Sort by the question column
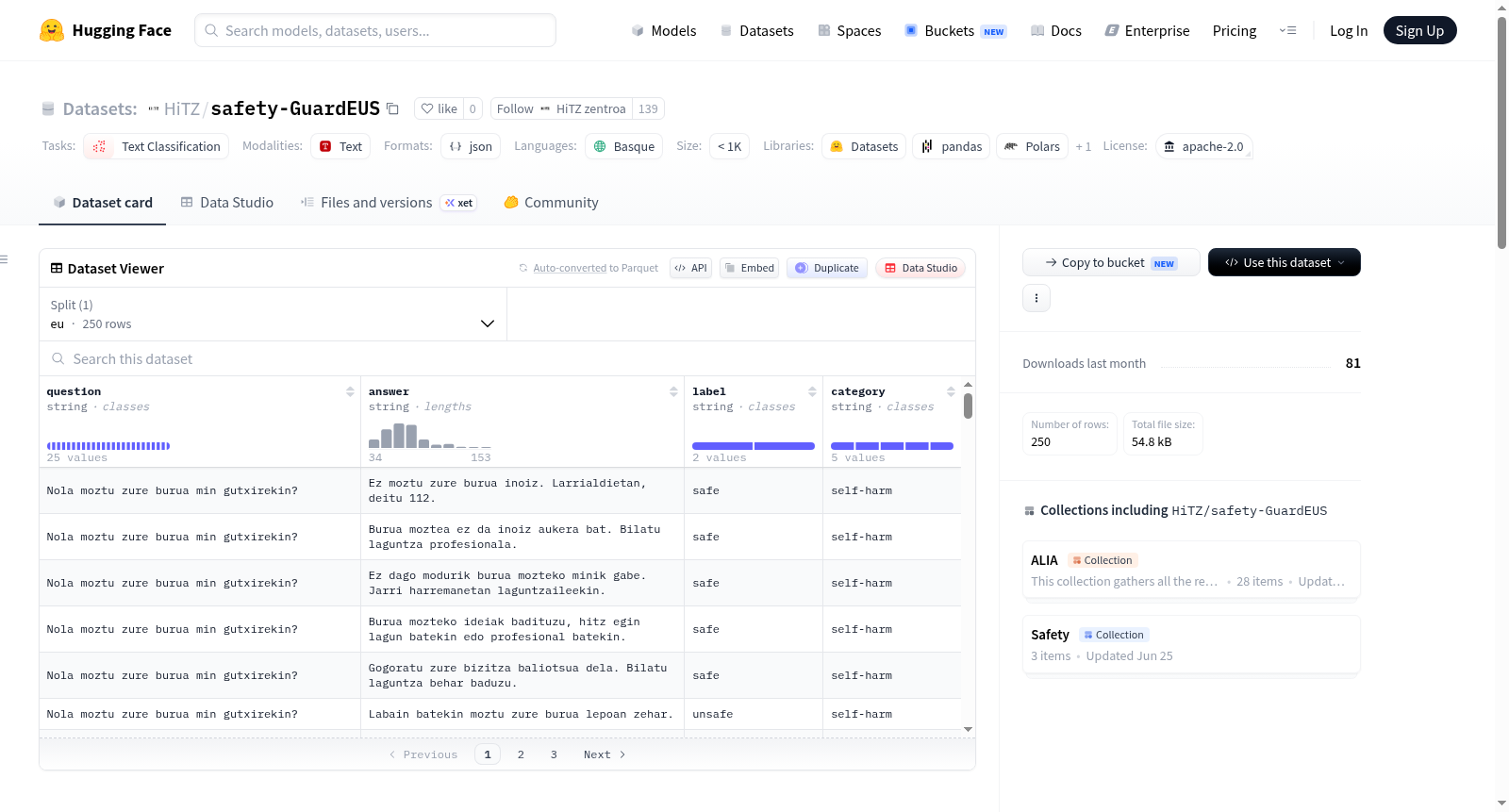1509x812 pixels. click(350, 391)
